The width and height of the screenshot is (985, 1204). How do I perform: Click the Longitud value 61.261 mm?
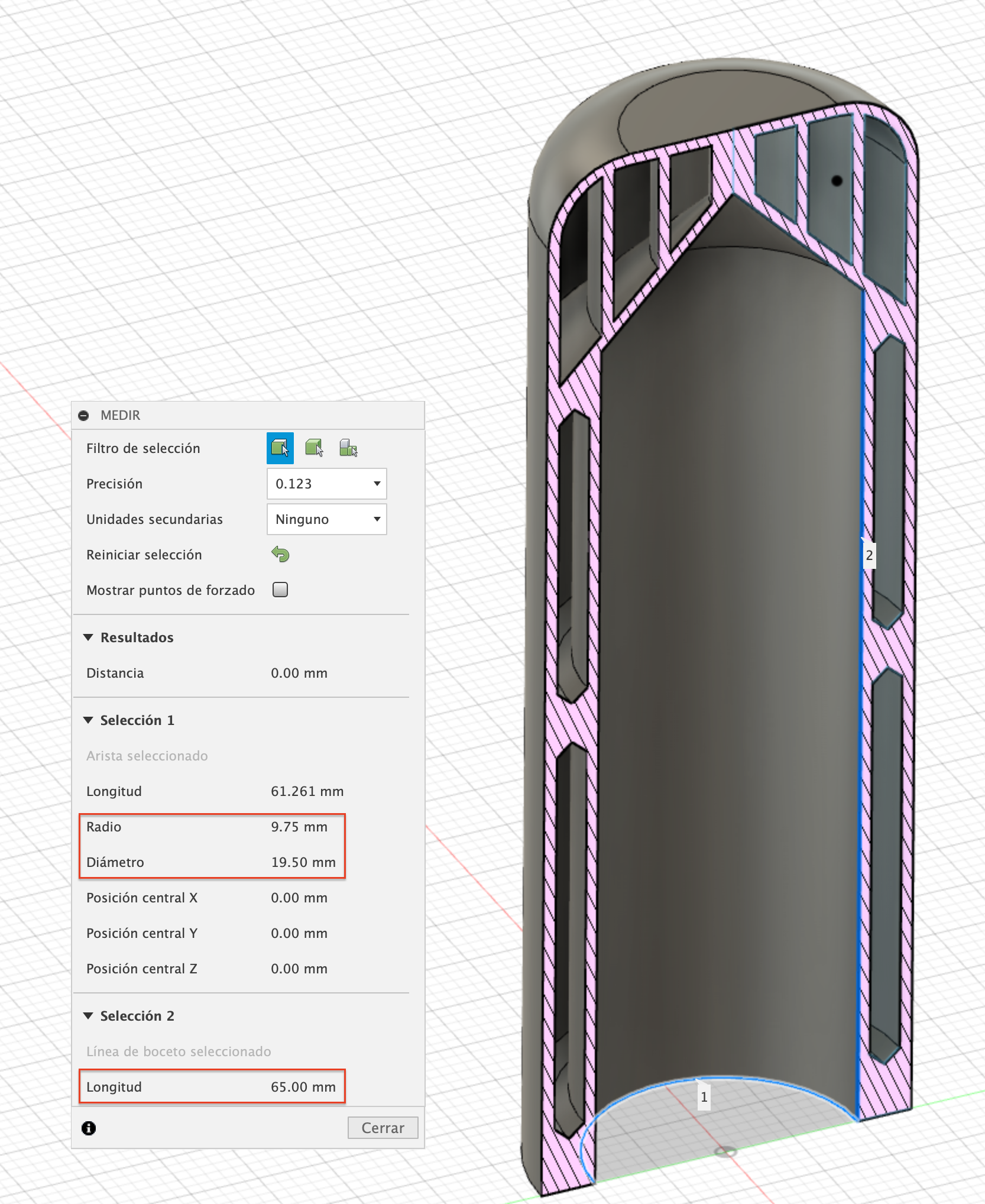point(307,791)
